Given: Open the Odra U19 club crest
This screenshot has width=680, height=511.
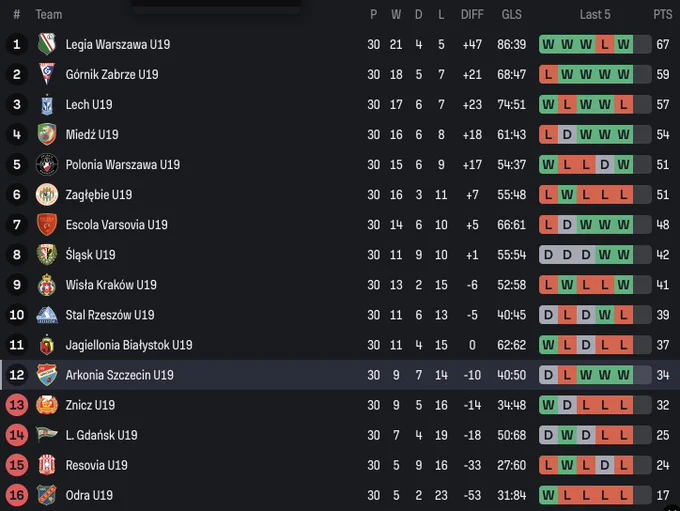Looking at the screenshot, I should [47, 495].
